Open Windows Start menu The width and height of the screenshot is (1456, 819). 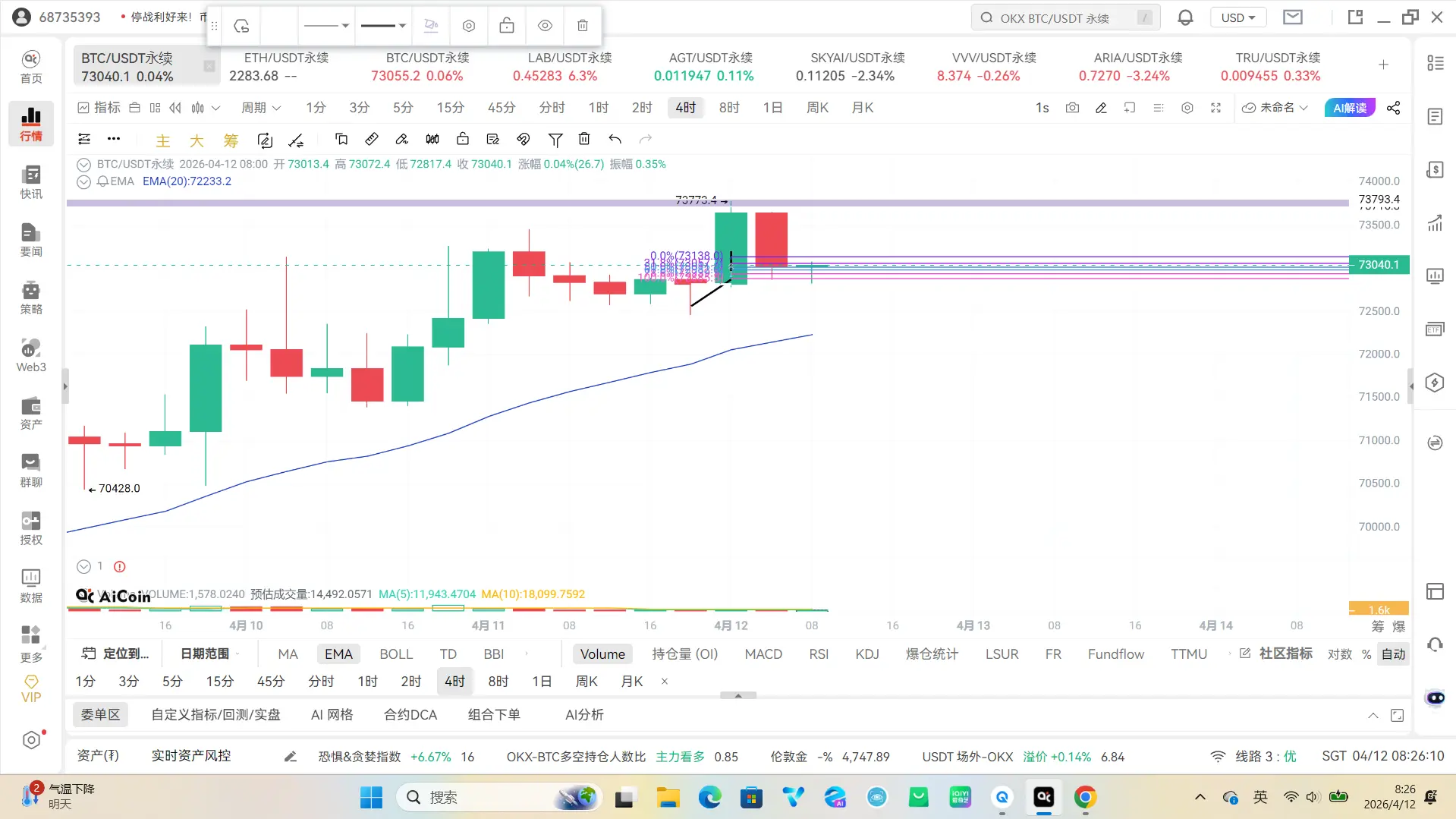tap(371, 797)
